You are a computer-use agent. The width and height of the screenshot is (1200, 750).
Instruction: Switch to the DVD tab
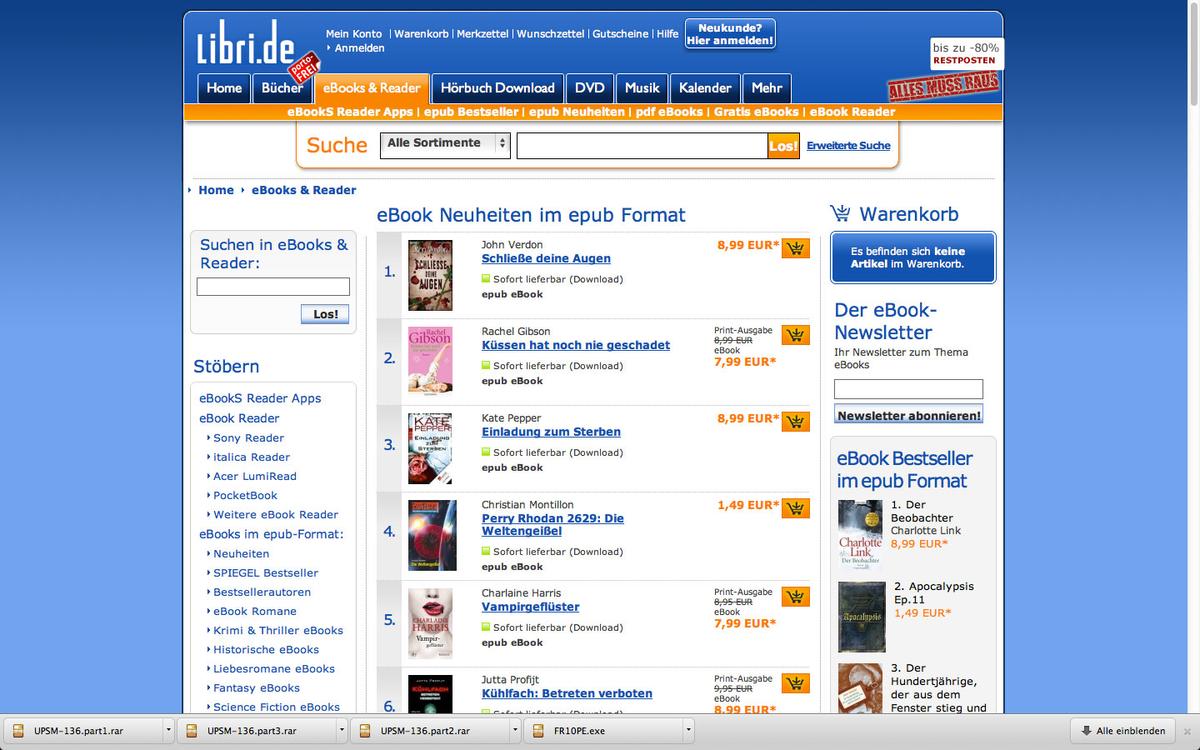tap(590, 88)
